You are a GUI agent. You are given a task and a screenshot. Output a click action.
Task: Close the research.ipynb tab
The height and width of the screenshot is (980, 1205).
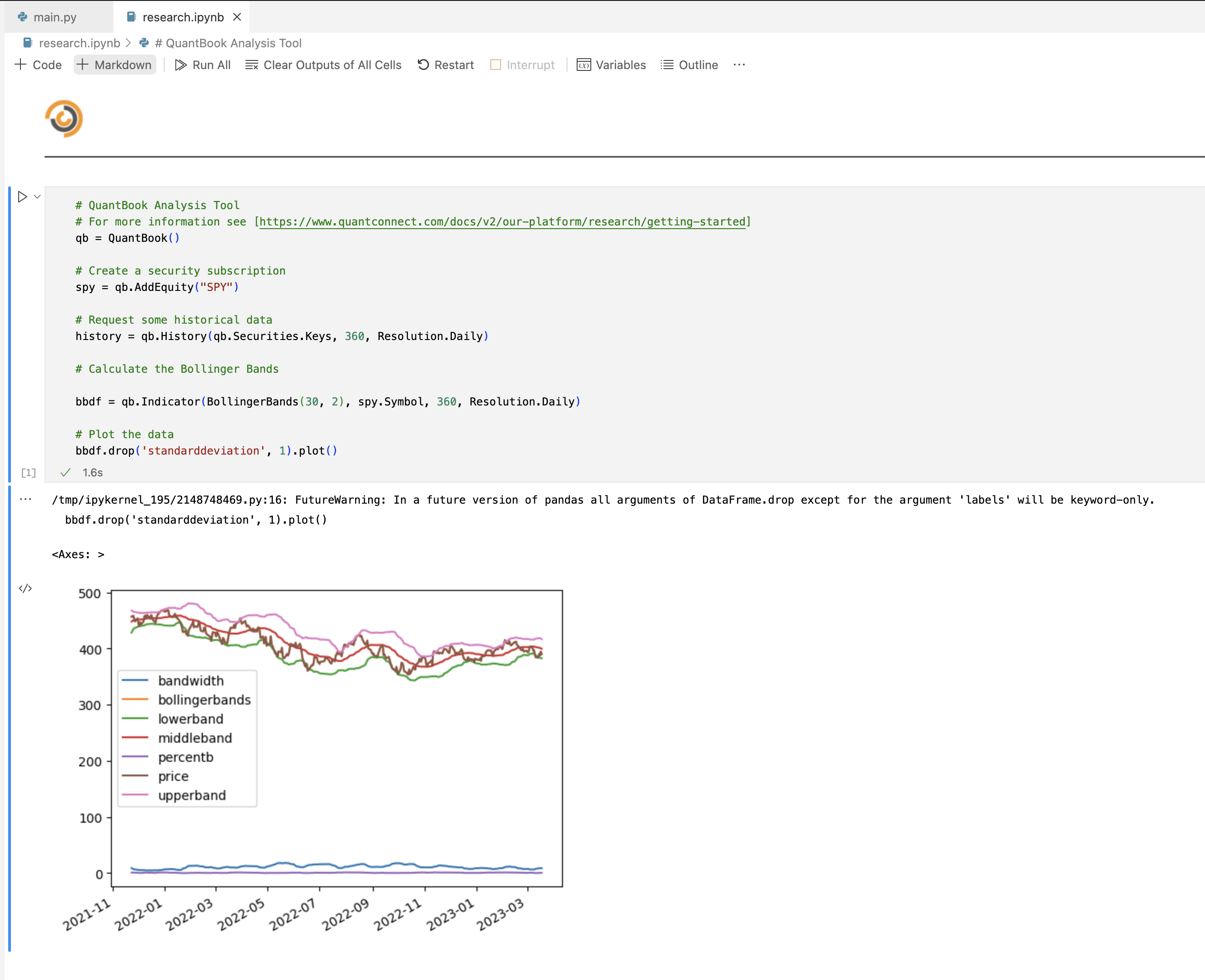tap(236, 17)
